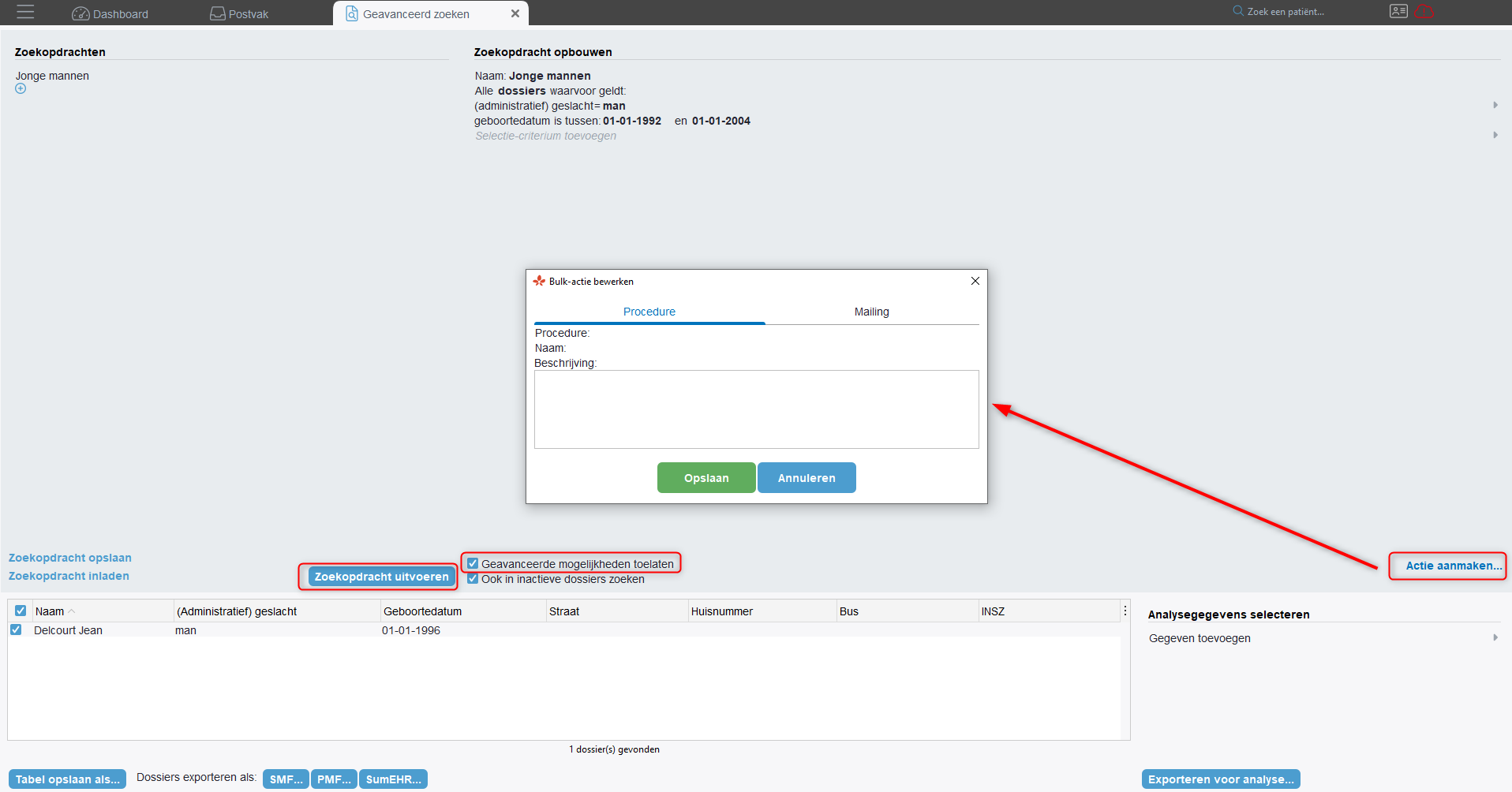Expand the Selectie-criterium toevoegen arrow
Viewport: 1512px width, 792px height.
tap(1495, 135)
